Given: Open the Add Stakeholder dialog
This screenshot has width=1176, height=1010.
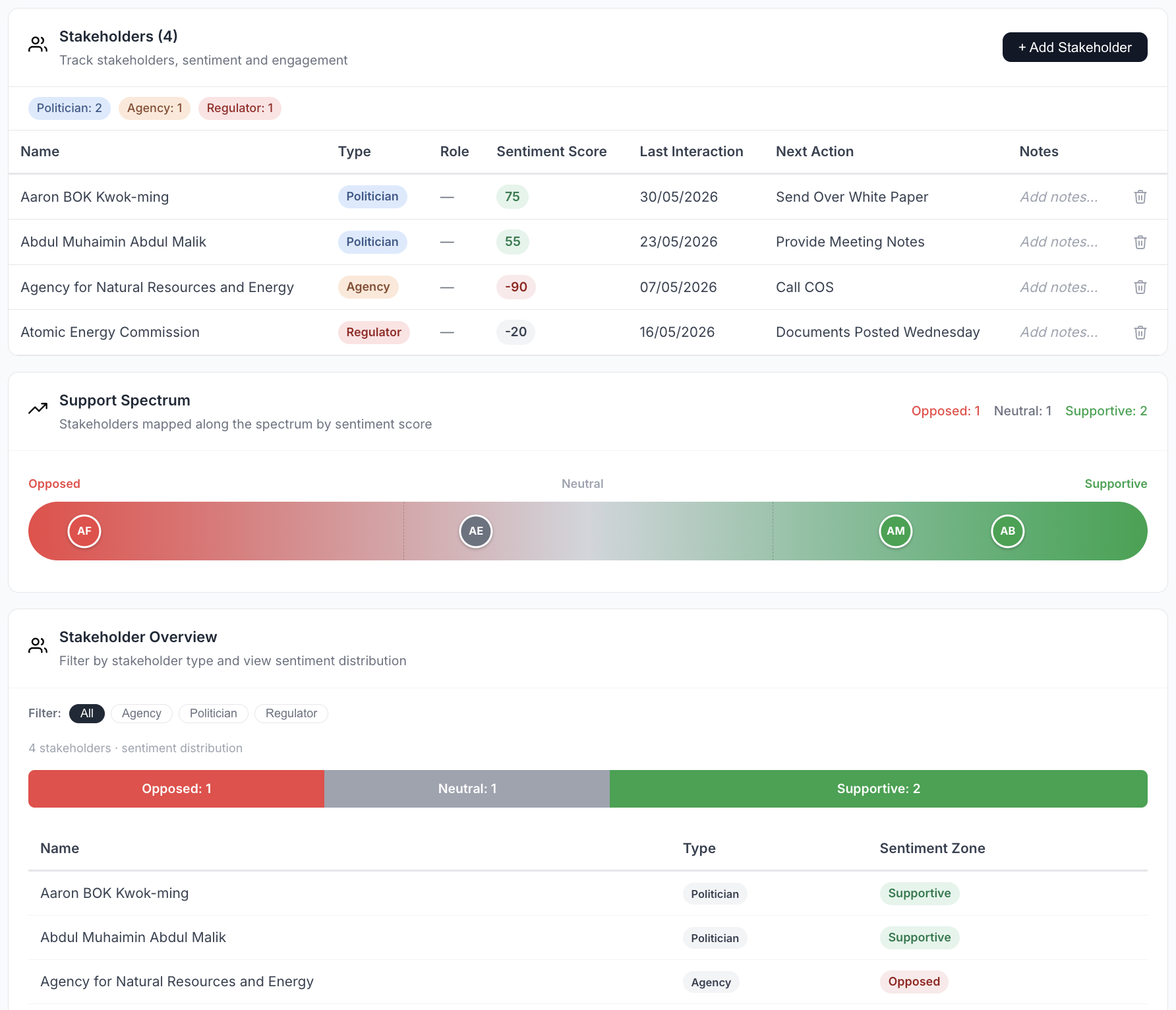Looking at the screenshot, I should pos(1075,47).
